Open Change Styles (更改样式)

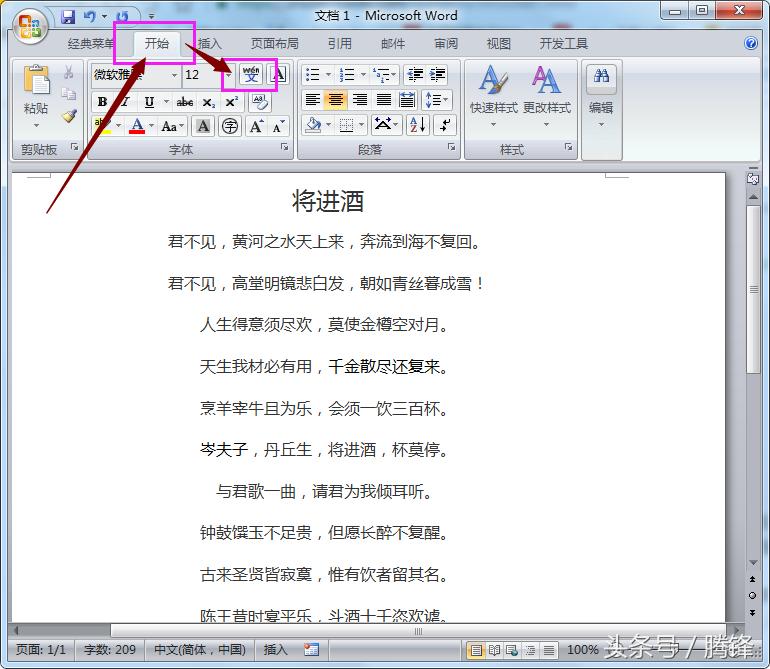pos(547,96)
